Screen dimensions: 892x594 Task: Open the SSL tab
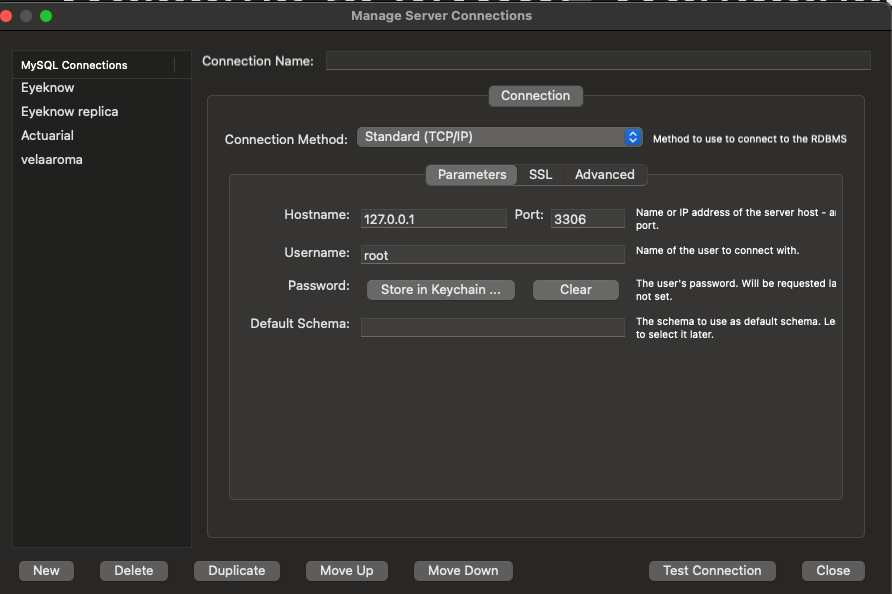[540, 174]
